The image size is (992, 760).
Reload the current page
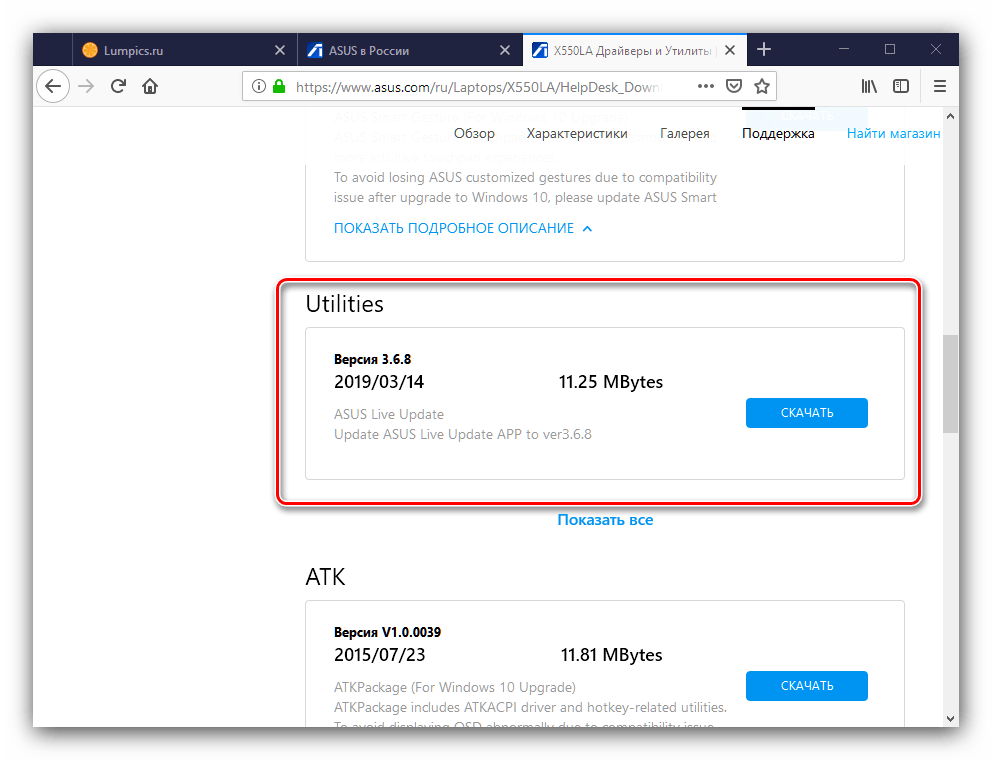click(118, 87)
